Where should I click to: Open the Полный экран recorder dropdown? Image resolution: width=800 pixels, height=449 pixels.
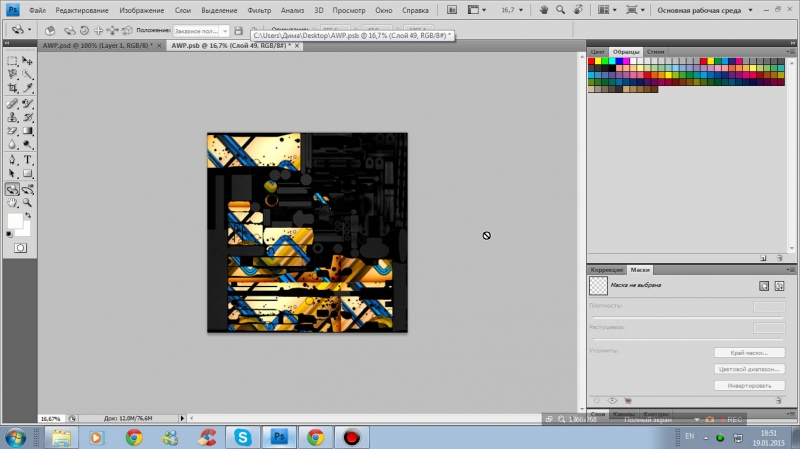tap(696, 419)
